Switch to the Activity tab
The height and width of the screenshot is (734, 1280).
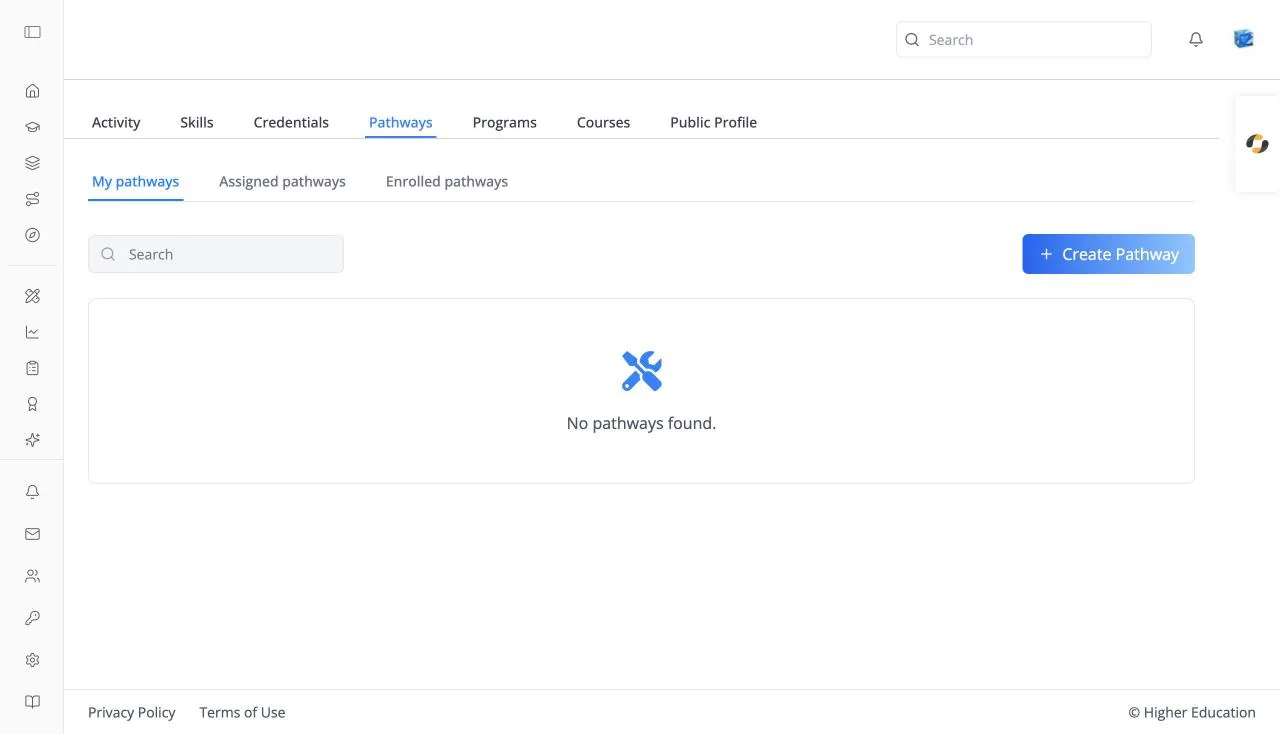116,122
